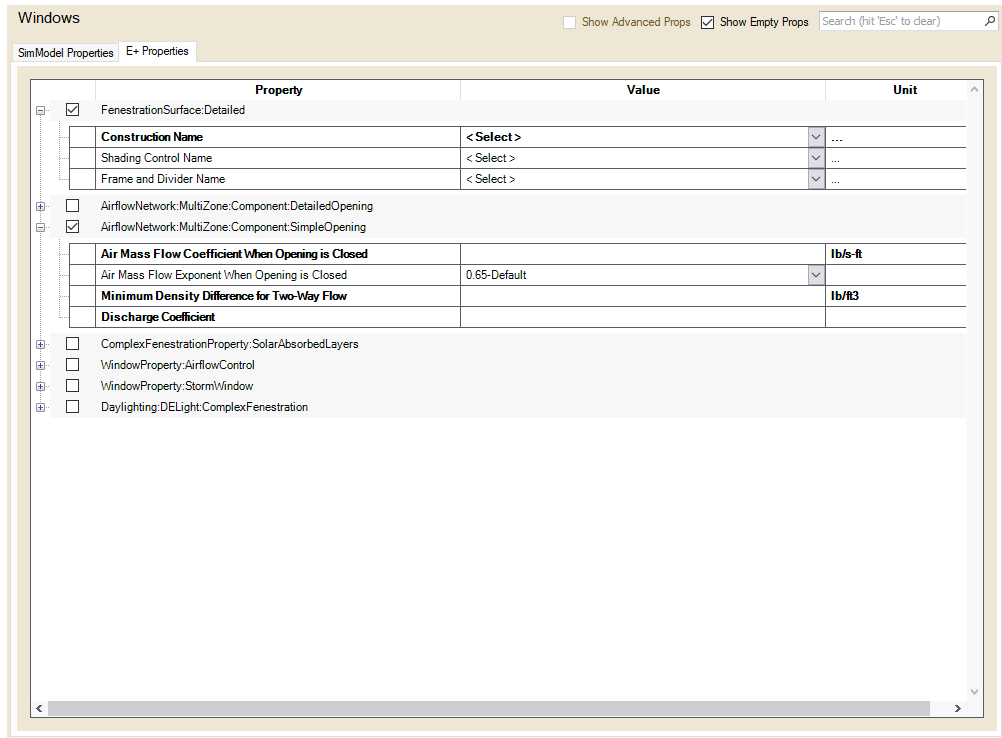
Task: Edit Discharge Coefficient value cell
Action: 643,317
